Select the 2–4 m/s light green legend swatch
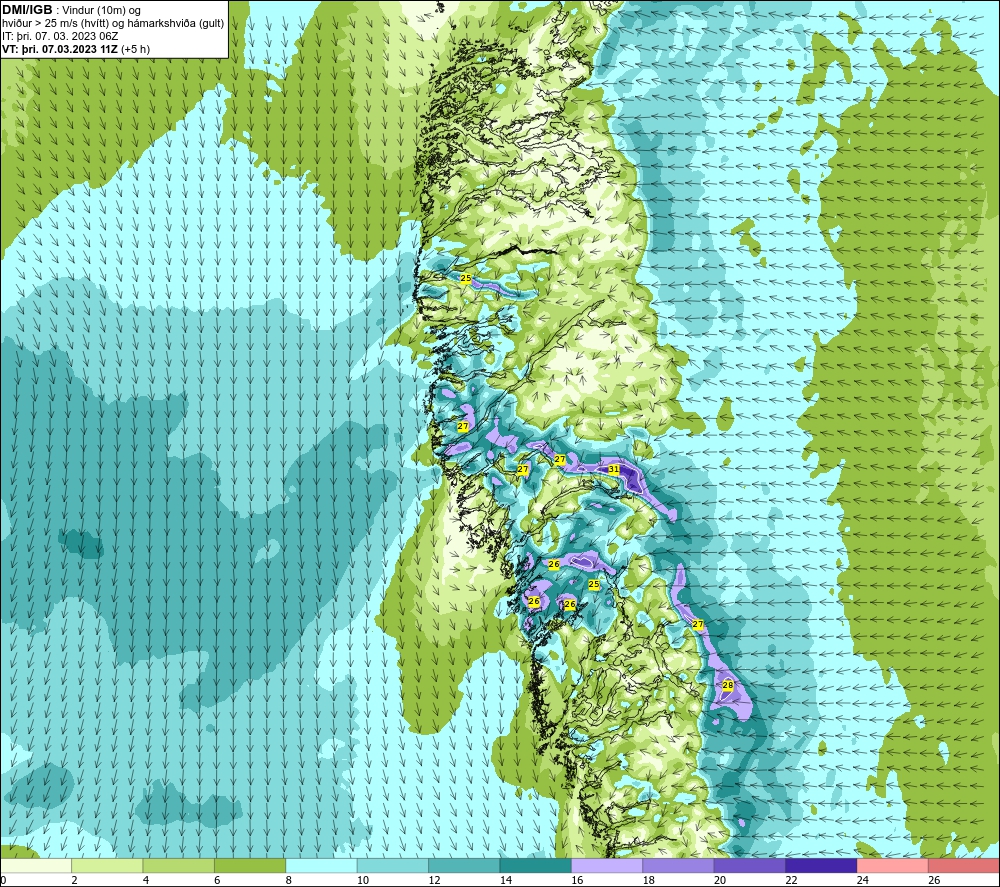This screenshot has width=1000, height=887. [x=107, y=866]
